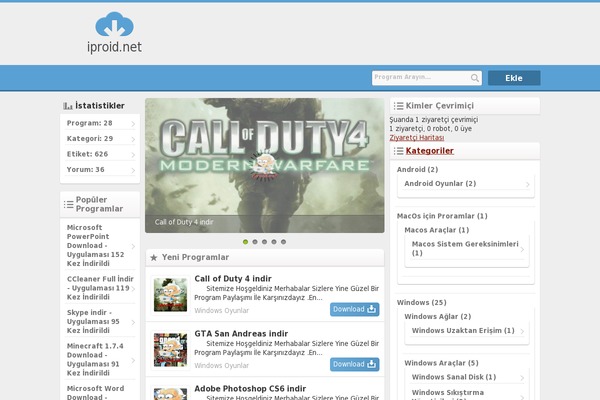Open Skype indir popular entry
Viewport: 600px width, 400px height.
point(93,322)
